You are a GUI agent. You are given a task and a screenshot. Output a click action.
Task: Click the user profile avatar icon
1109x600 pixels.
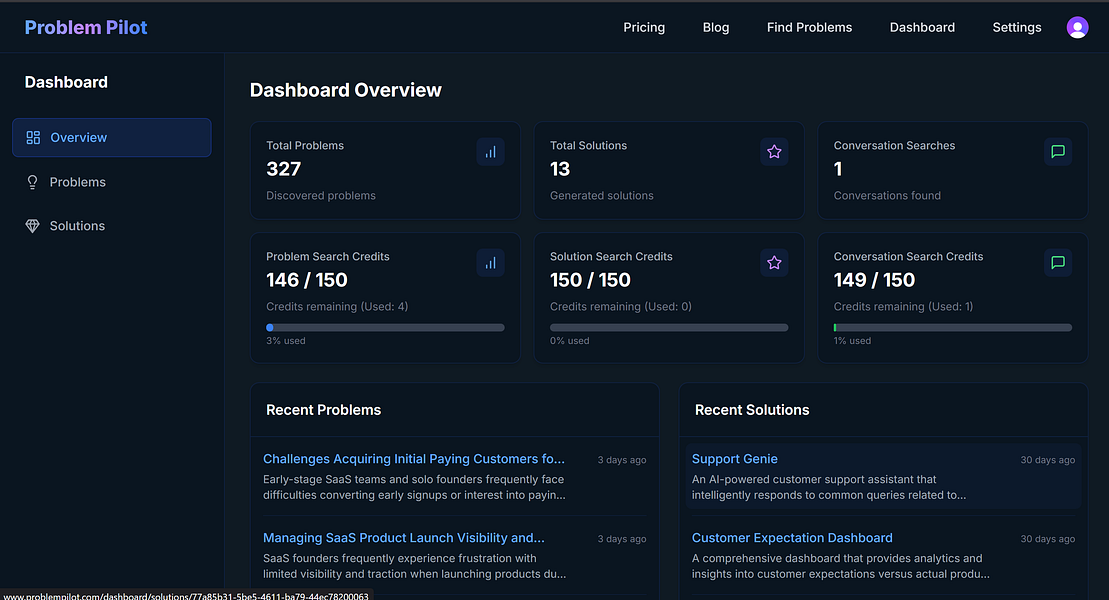[1077, 28]
